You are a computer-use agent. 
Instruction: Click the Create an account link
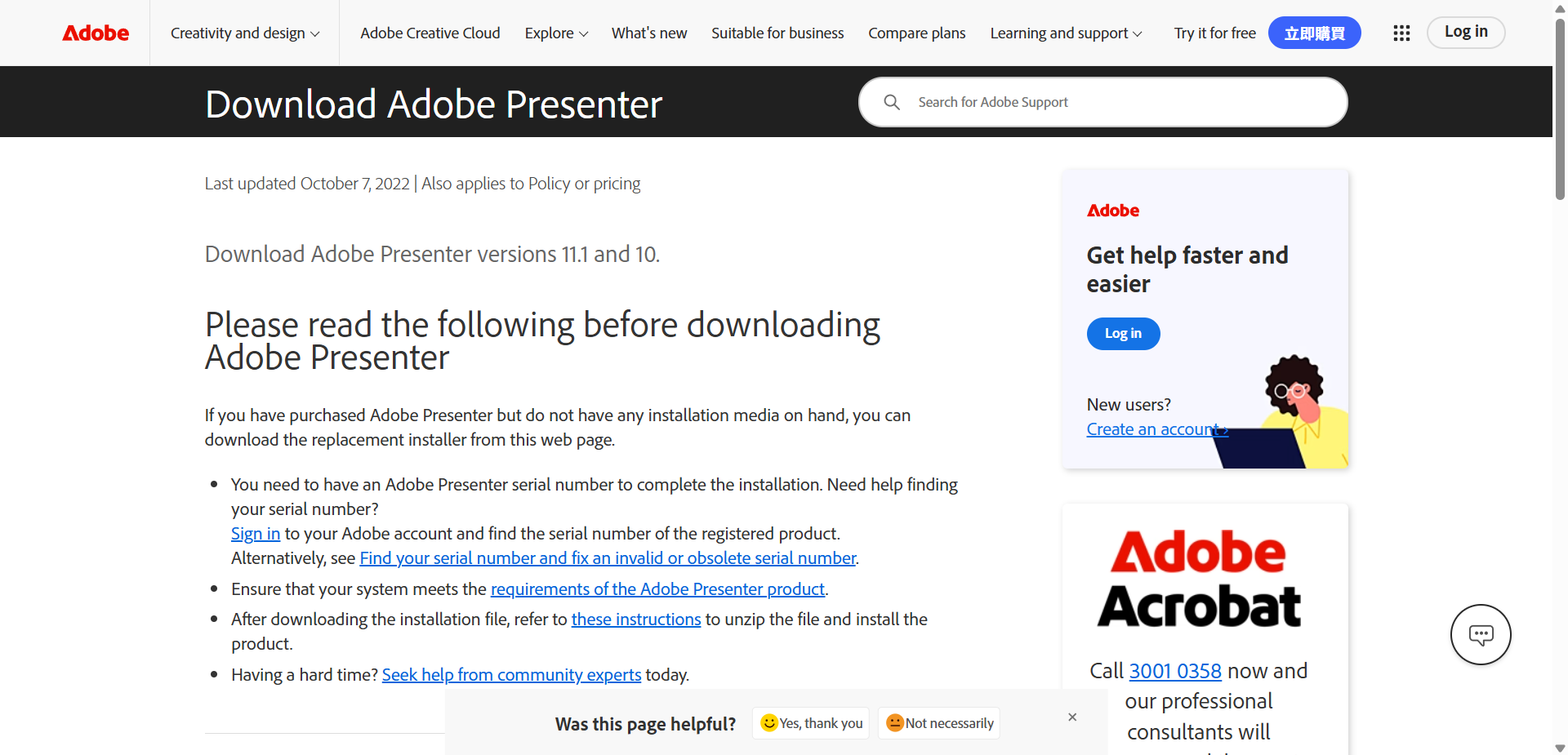[1157, 429]
